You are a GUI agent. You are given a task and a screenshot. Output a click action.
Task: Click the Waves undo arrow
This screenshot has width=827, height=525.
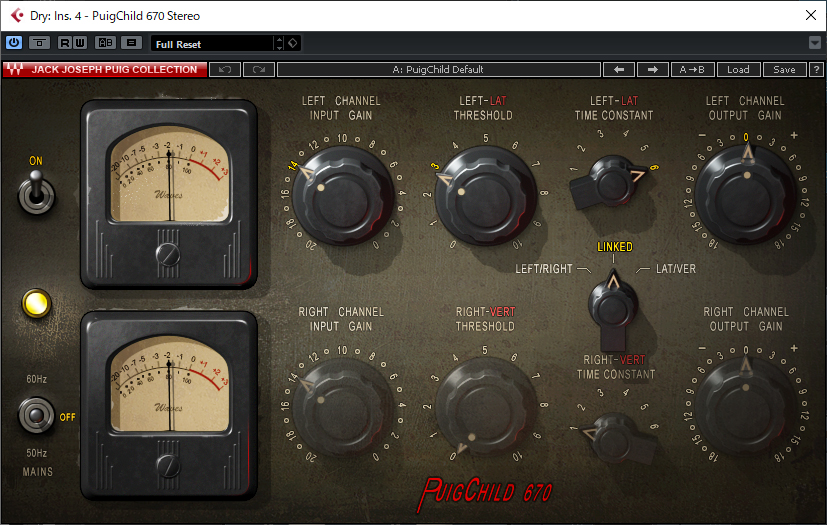tap(225, 70)
